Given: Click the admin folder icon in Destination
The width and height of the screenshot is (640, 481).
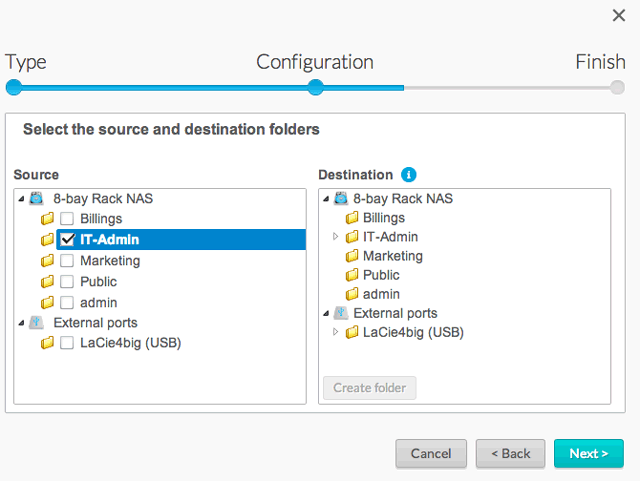Looking at the screenshot, I should click(x=352, y=294).
